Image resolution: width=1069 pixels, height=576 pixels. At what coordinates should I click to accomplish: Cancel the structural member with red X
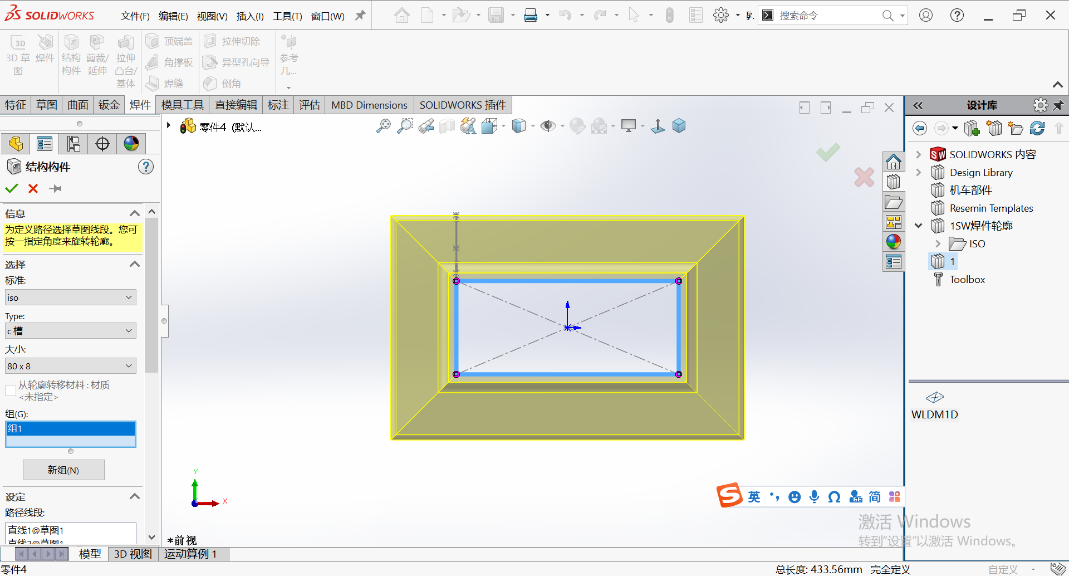33,188
